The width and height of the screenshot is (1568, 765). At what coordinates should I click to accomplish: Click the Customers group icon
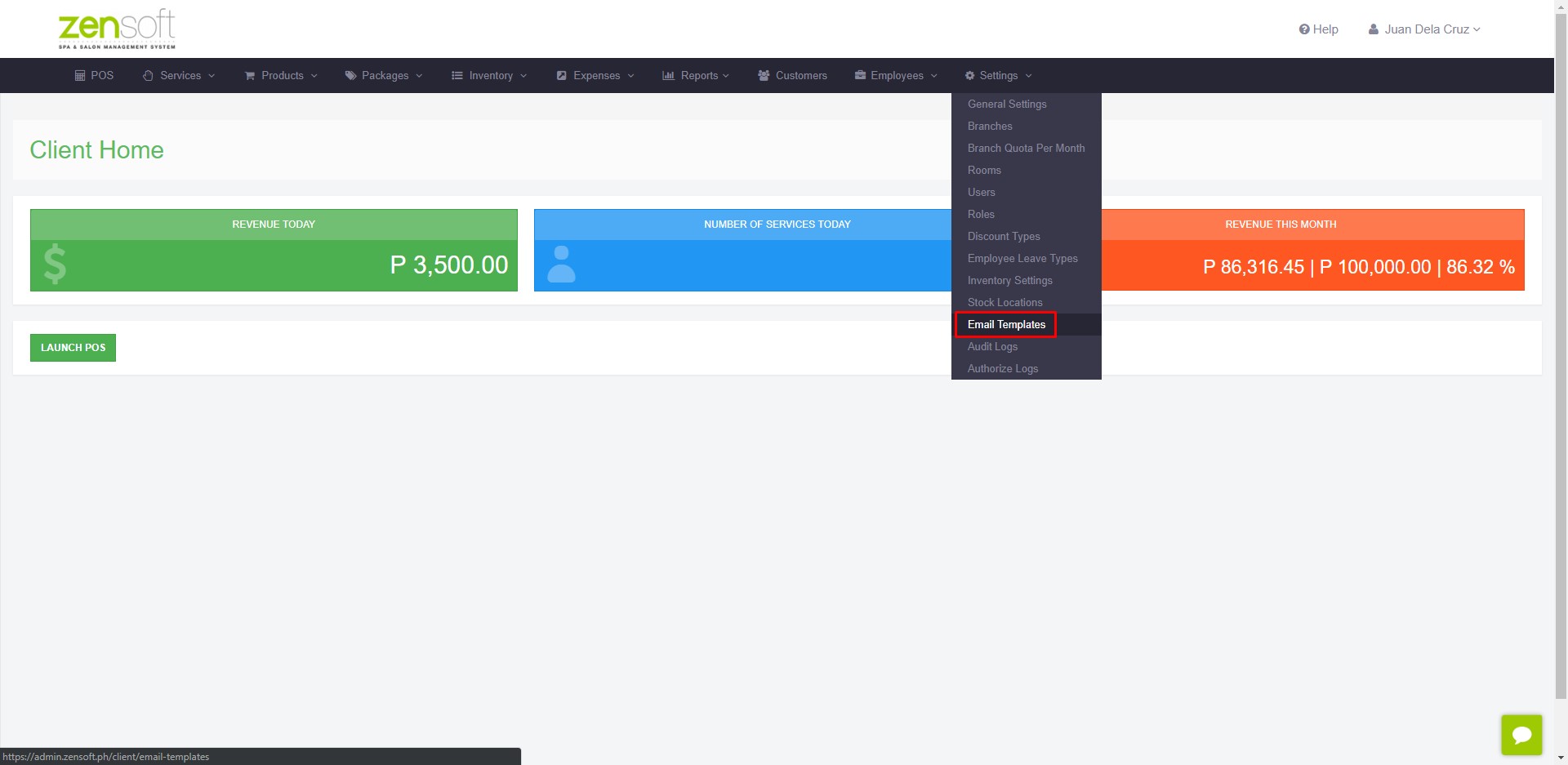tap(764, 75)
